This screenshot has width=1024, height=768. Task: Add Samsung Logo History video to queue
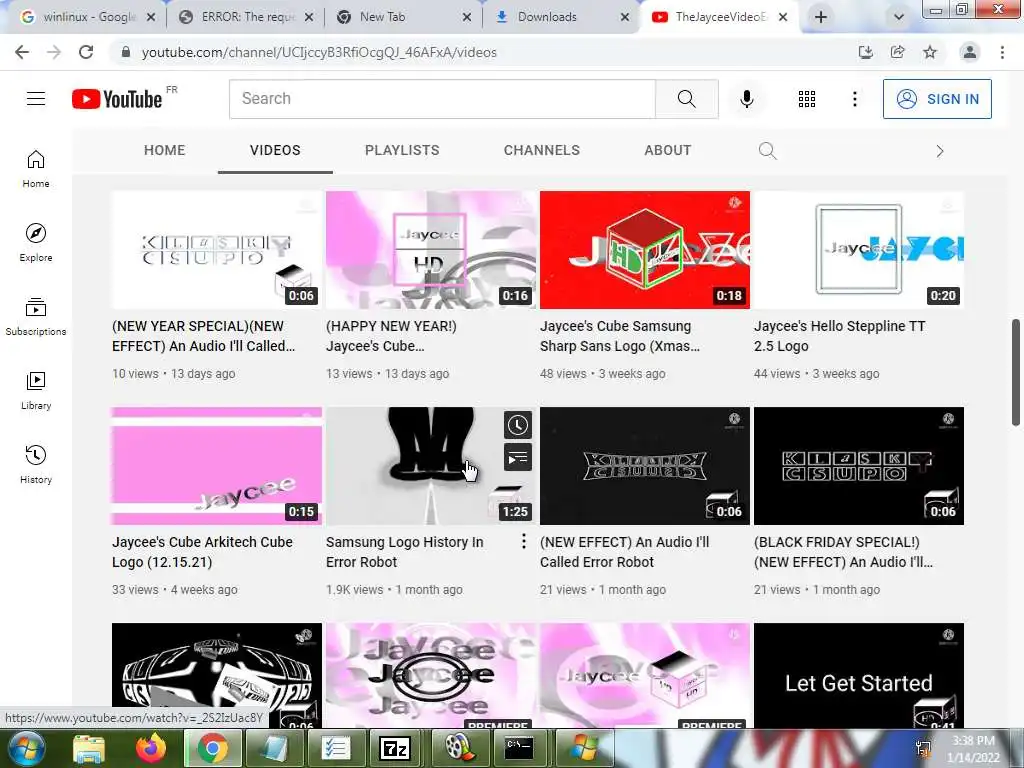click(518, 457)
